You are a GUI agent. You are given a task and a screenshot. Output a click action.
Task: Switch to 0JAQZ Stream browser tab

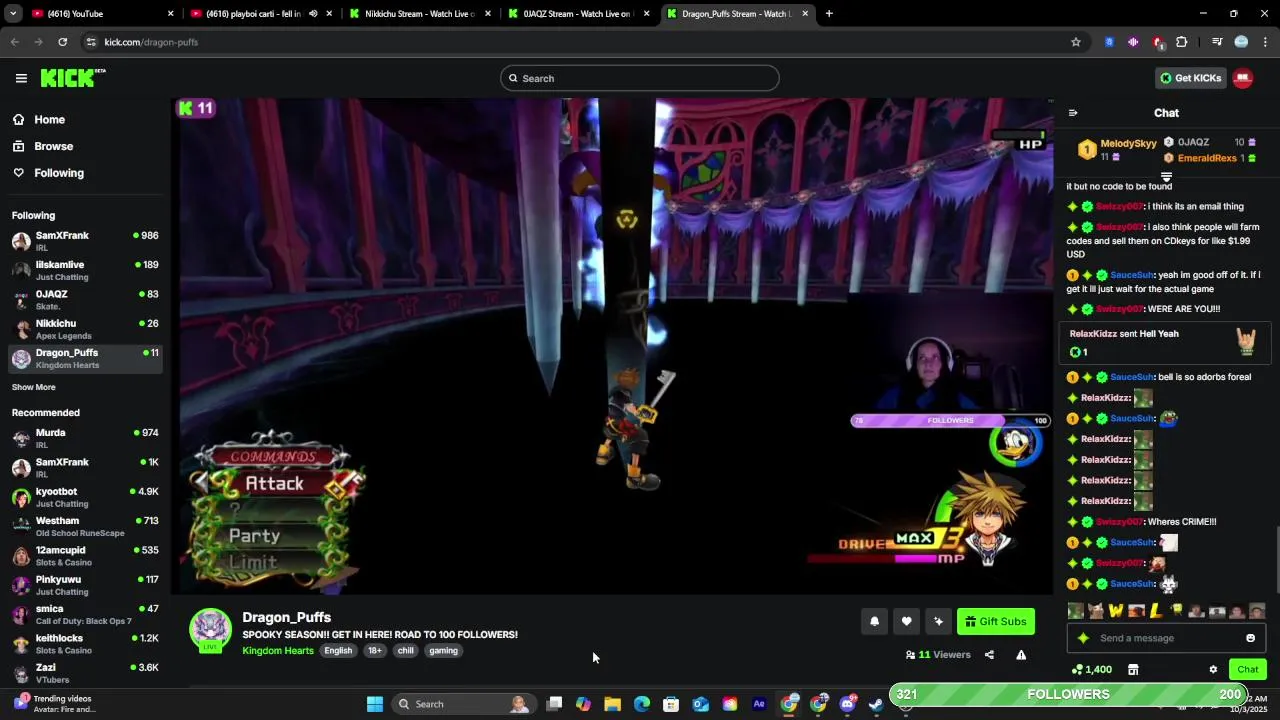click(578, 14)
